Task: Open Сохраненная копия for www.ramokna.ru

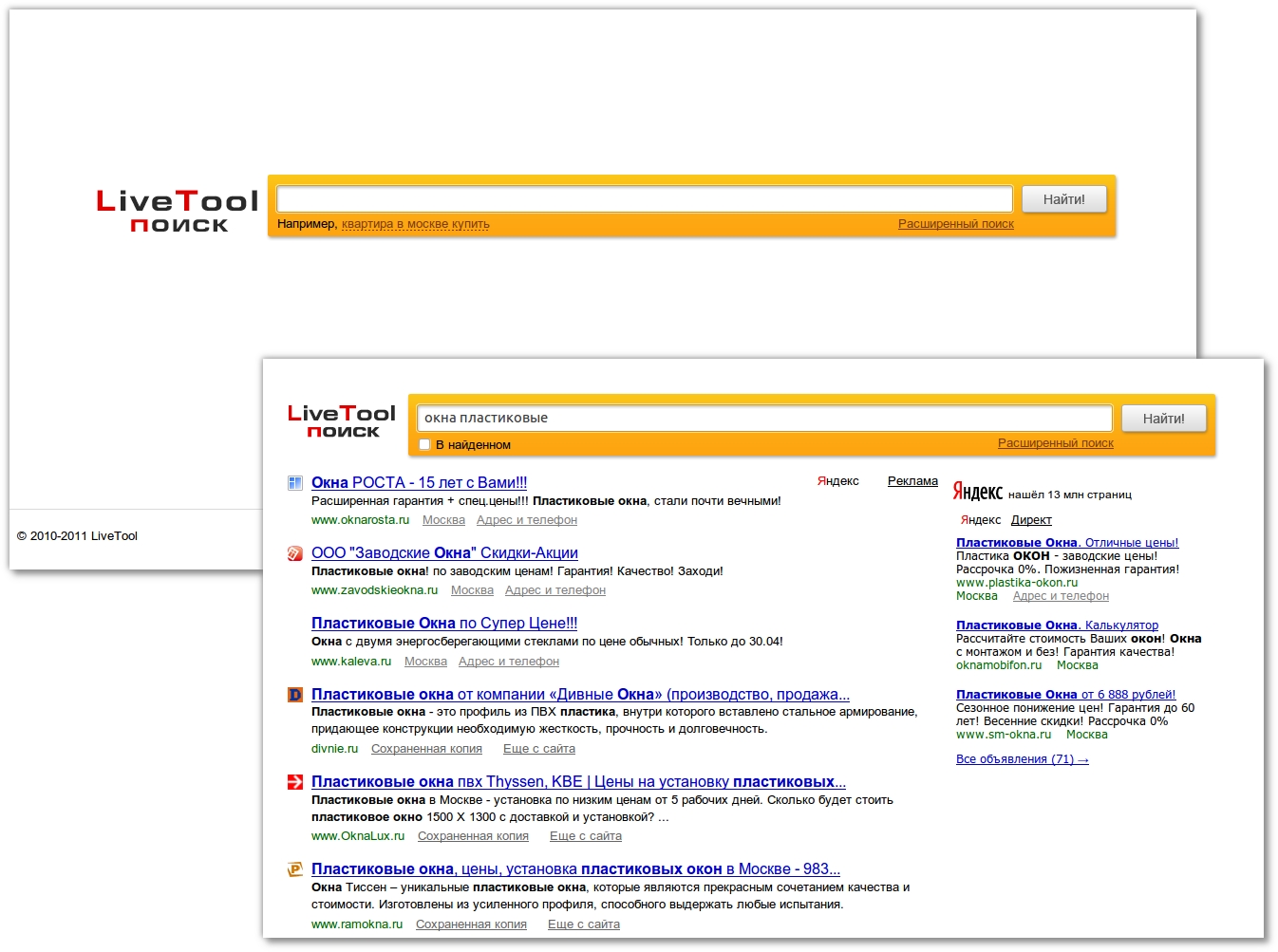Action: click(471, 924)
